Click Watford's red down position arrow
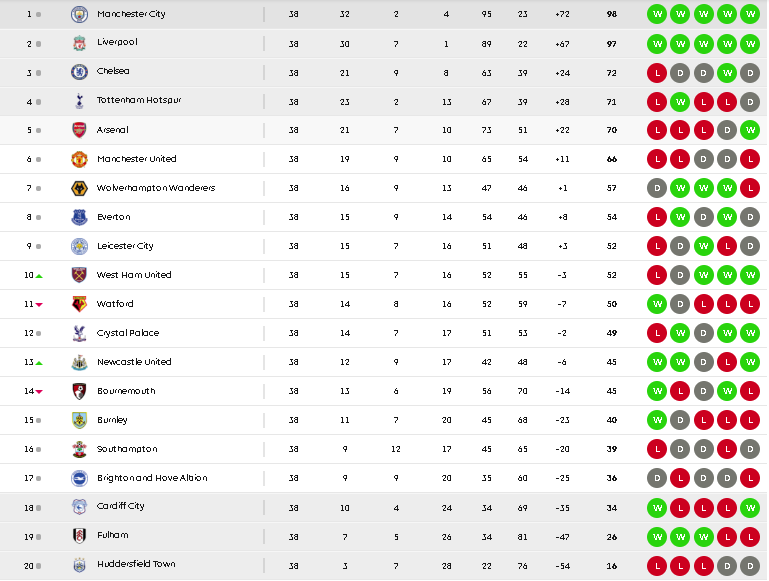 pos(39,304)
